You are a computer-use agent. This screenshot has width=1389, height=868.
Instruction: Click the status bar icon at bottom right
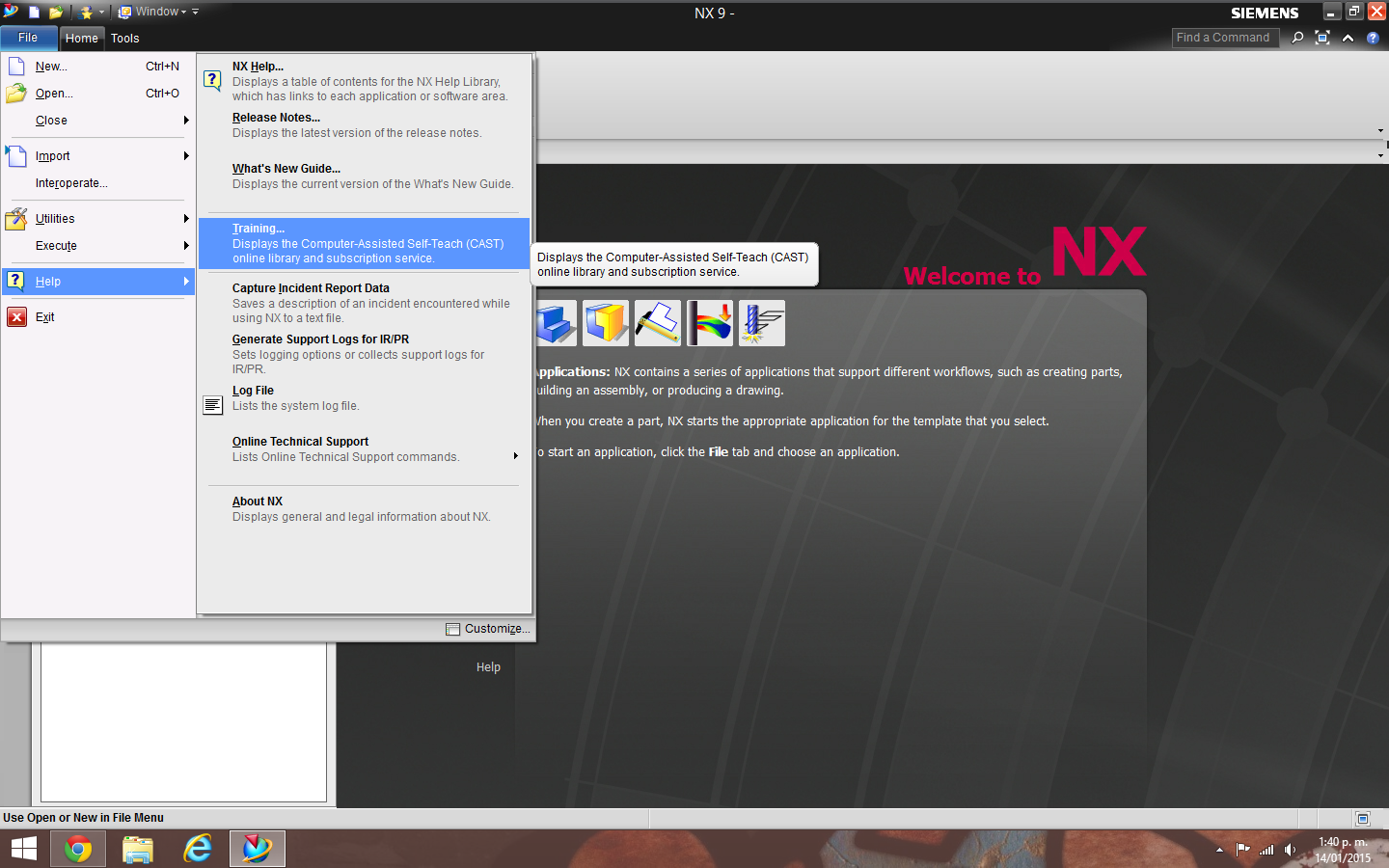tap(1363, 819)
